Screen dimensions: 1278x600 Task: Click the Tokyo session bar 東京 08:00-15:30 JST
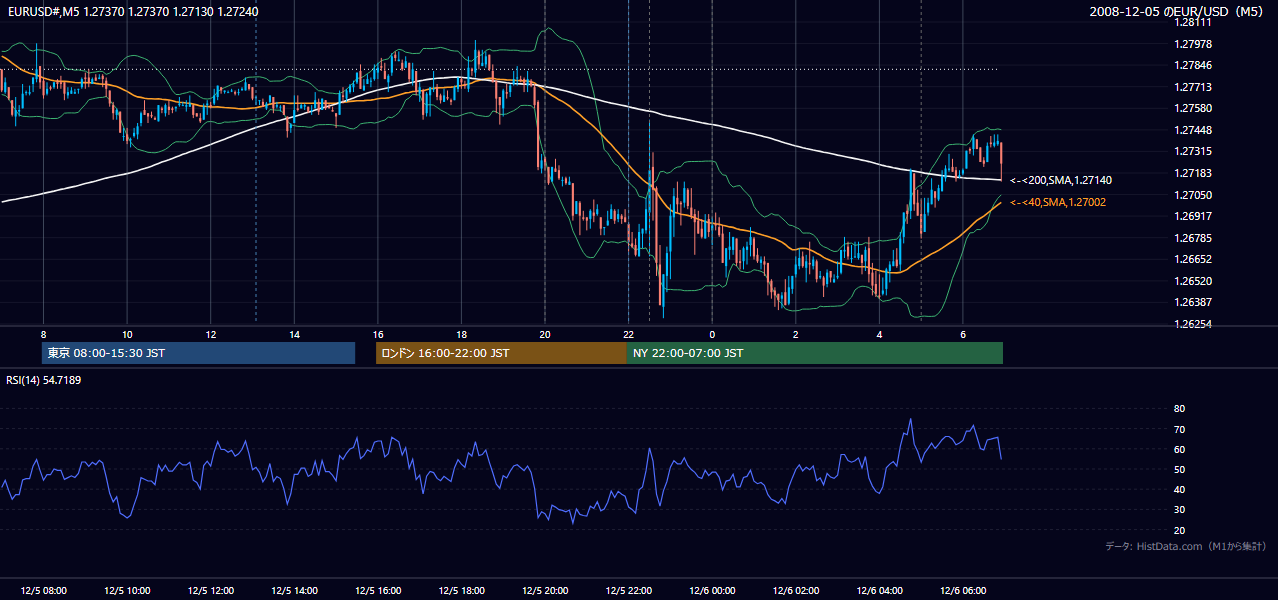click(x=198, y=353)
